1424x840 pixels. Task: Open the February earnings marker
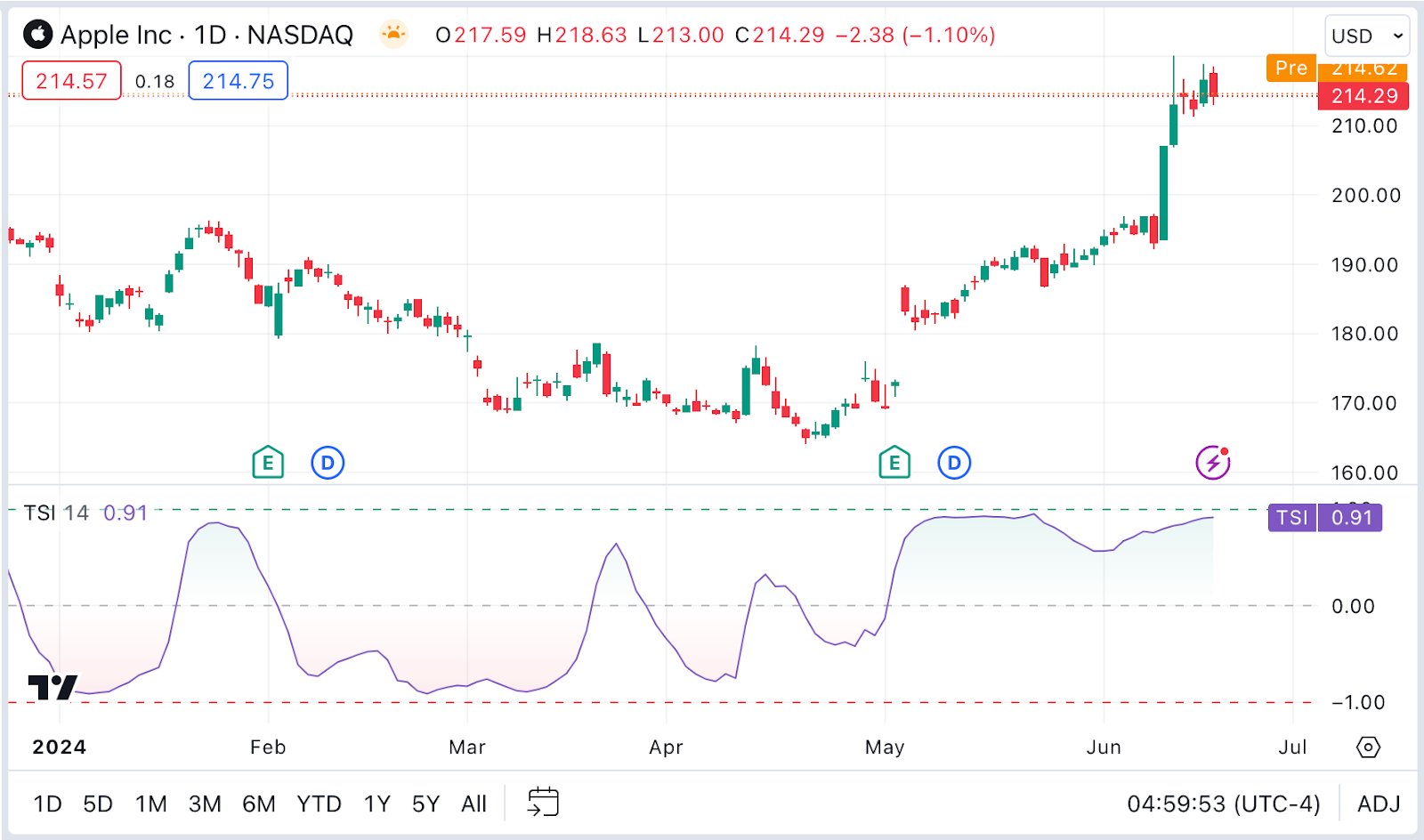[268, 463]
